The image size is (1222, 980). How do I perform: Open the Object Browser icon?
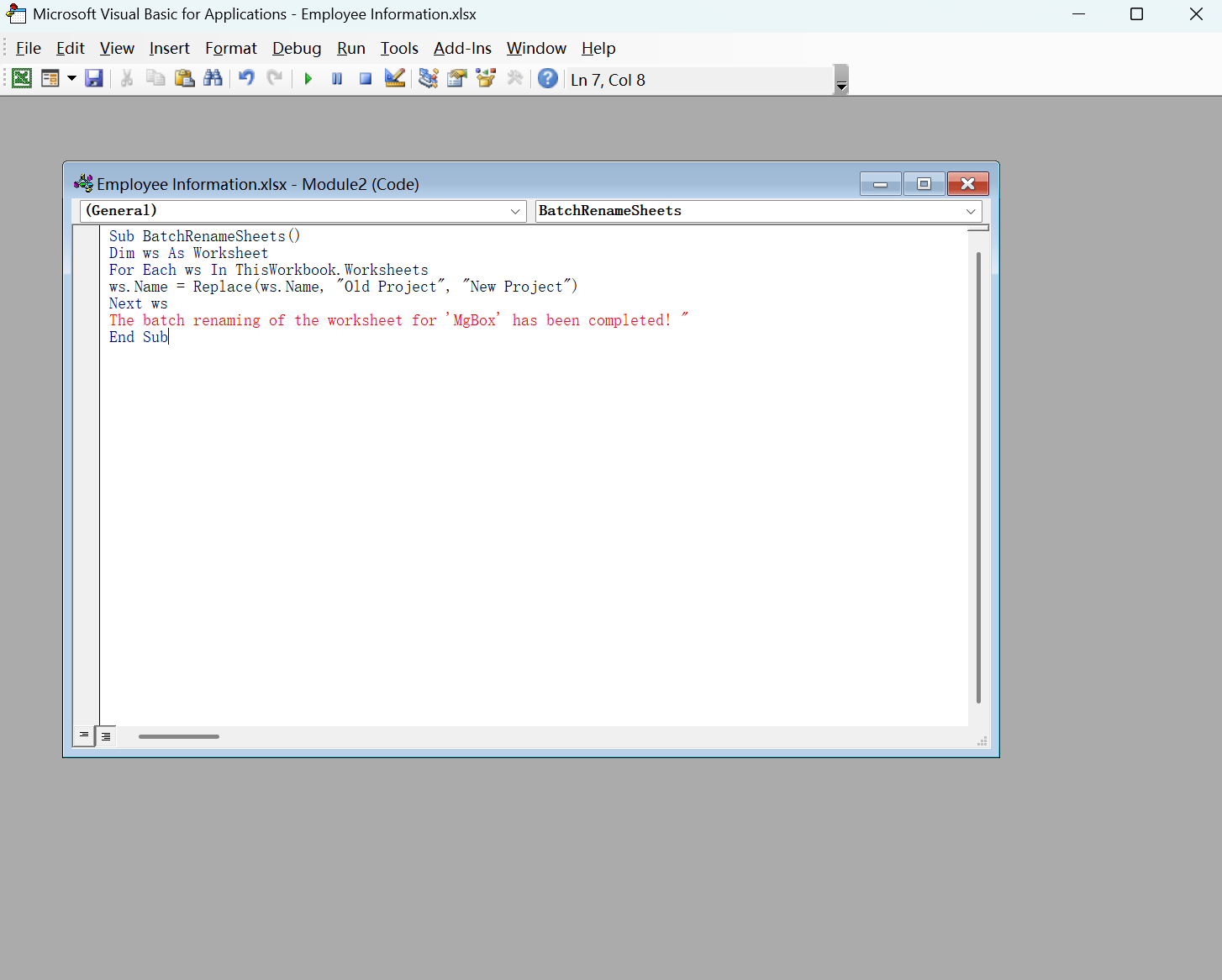click(x=486, y=79)
